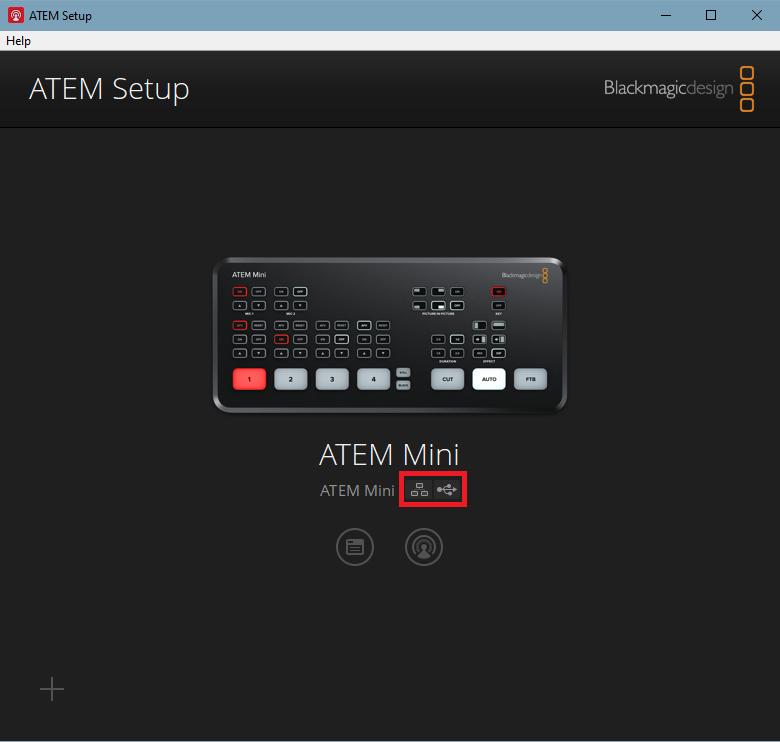
Task: Open the ATEM Mini settings circle icon
Action: [355, 547]
